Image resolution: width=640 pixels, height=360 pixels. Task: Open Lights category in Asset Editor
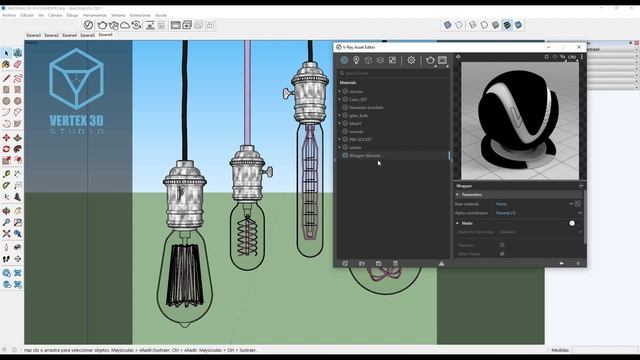click(x=356, y=60)
